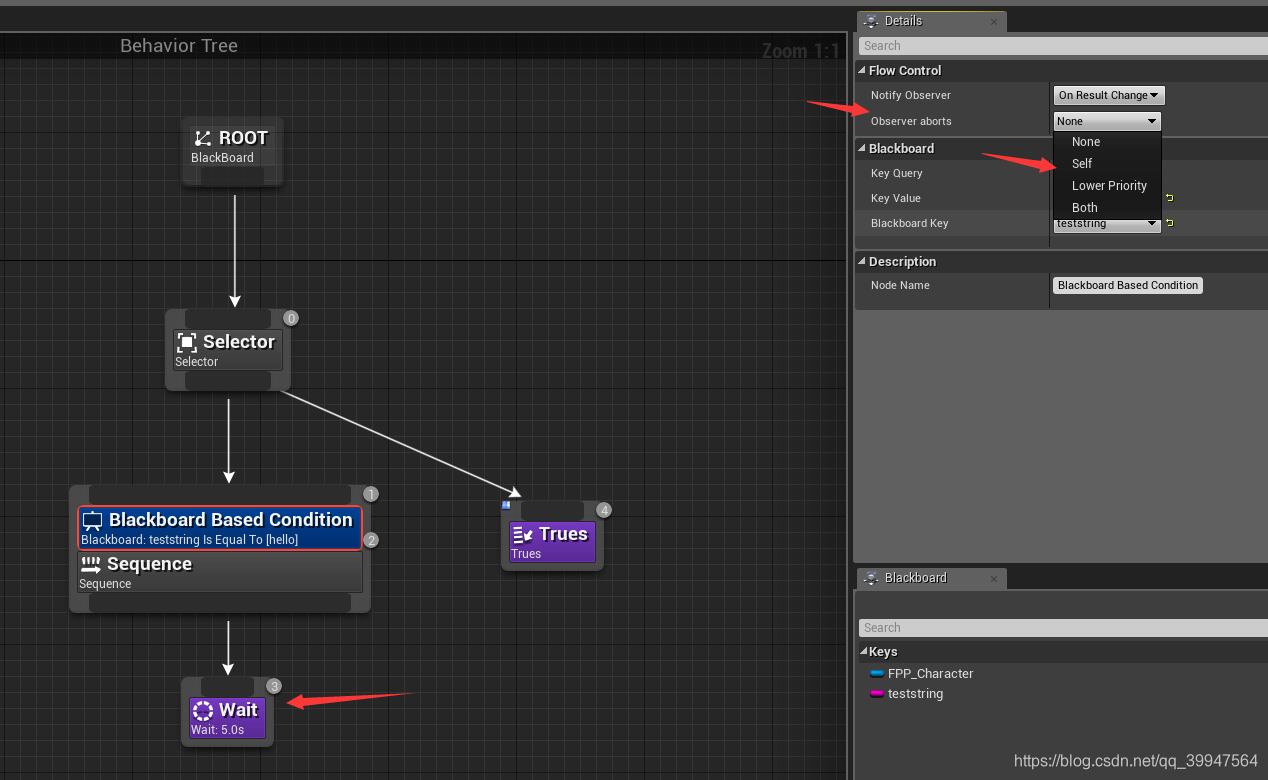Click the small blueprint icon above Trues node
Image resolution: width=1268 pixels, height=780 pixels.
point(506,505)
